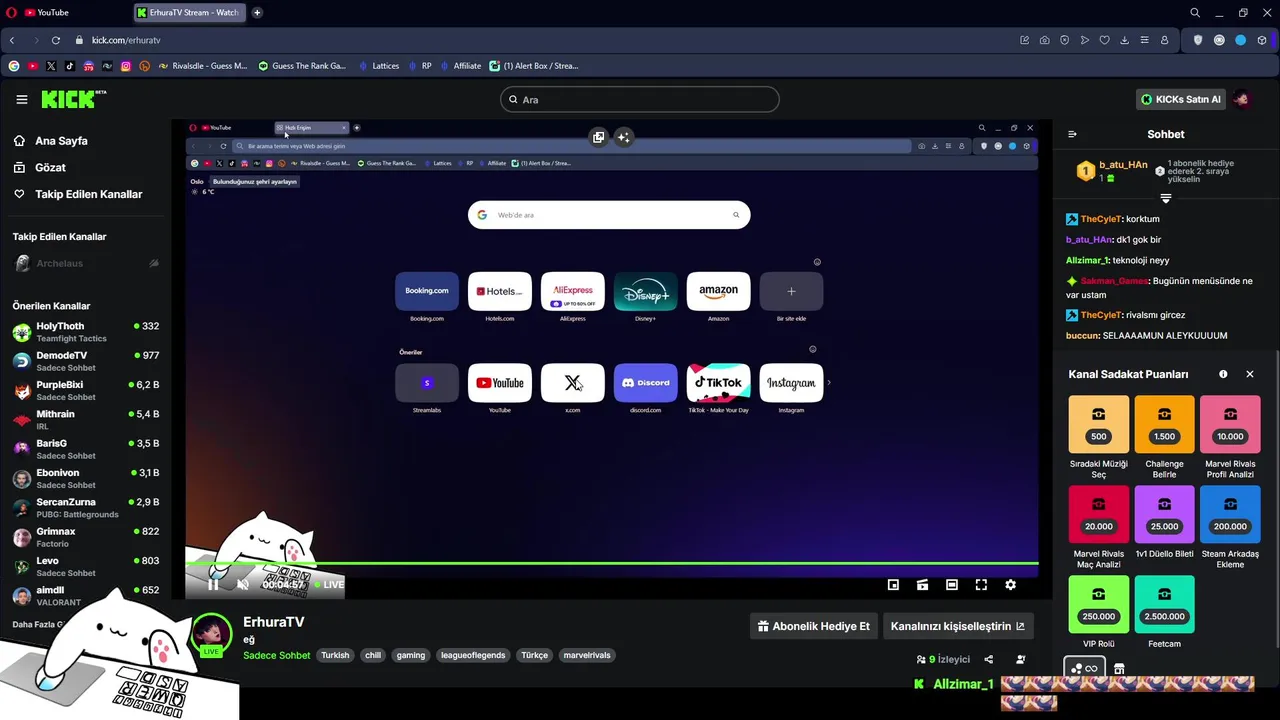The width and height of the screenshot is (1280, 720).
Task: Open the Affiliate bookmark
Action: click(460, 66)
